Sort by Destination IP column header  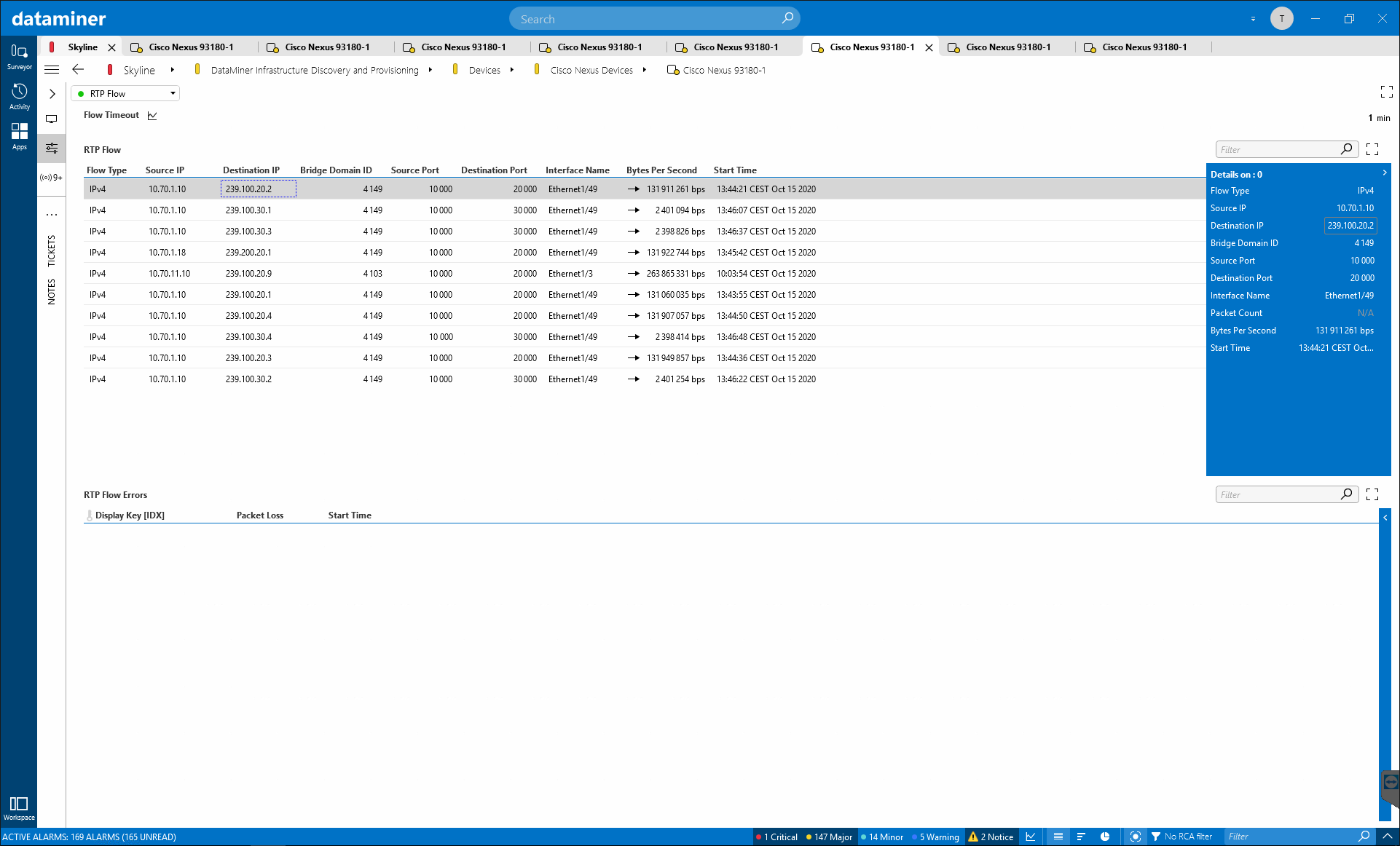(x=251, y=170)
